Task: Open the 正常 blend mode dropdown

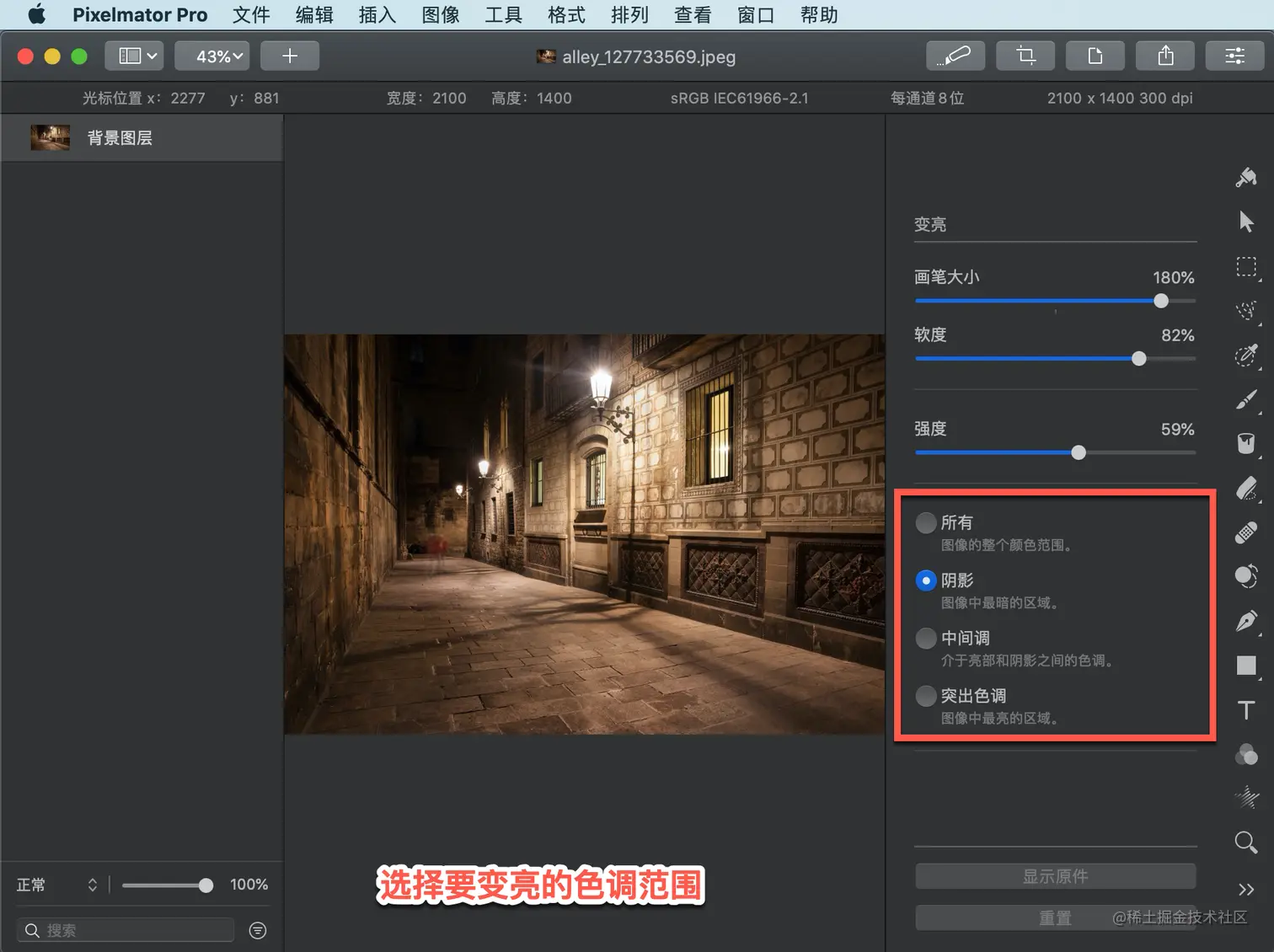Action: [x=56, y=885]
